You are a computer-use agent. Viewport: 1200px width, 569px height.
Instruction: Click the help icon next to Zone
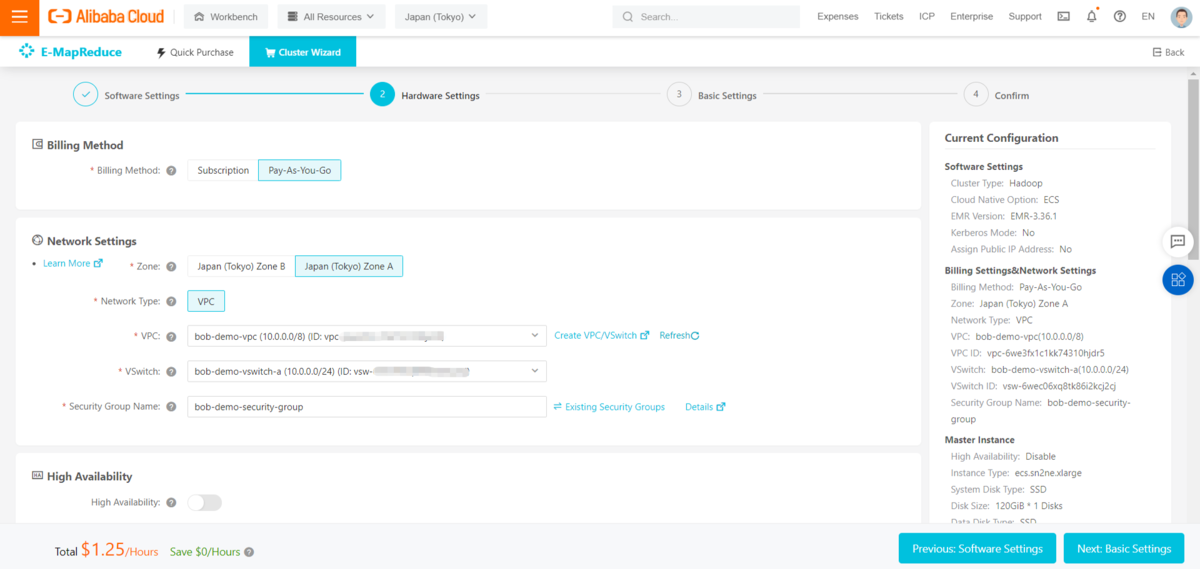[x=171, y=267]
